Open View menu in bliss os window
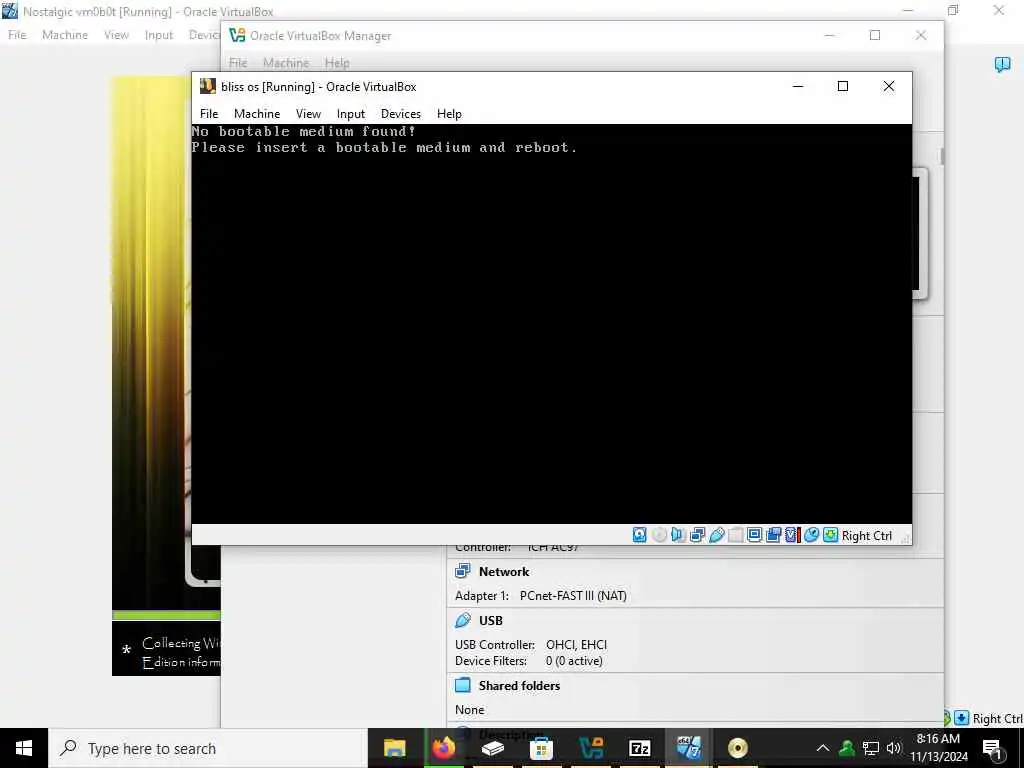 [308, 114]
